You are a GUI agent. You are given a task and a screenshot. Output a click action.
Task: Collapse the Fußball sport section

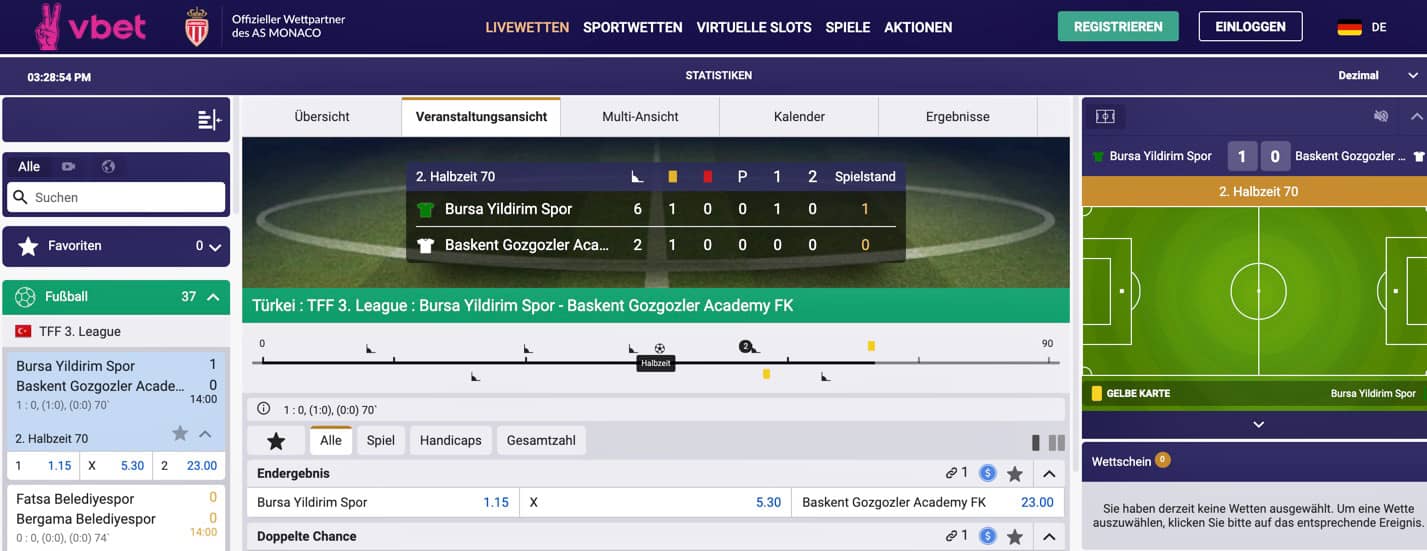213,297
